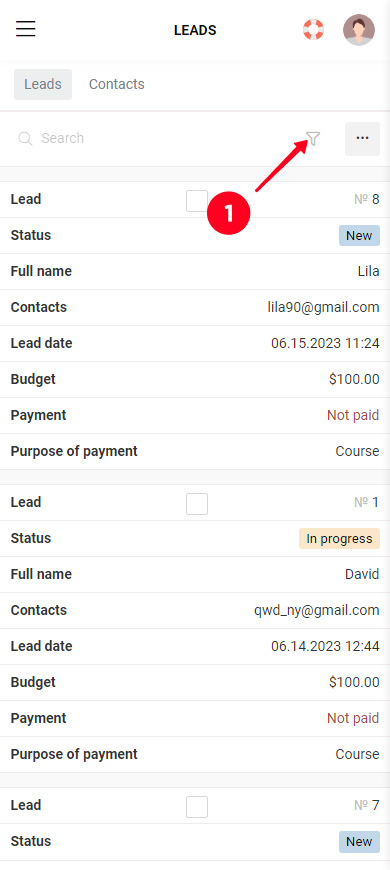This screenshot has height=870, width=390.
Task: Open lead number № 8
Action: (x=367, y=199)
